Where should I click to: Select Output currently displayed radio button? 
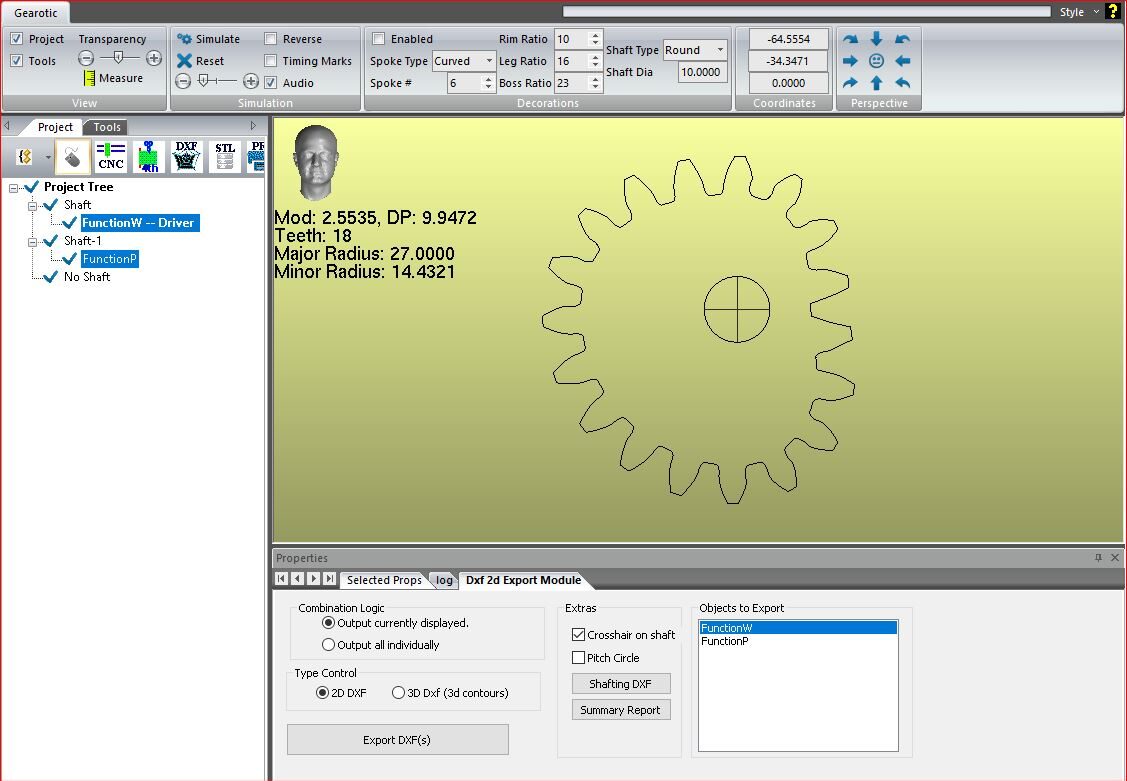[x=328, y=623]
